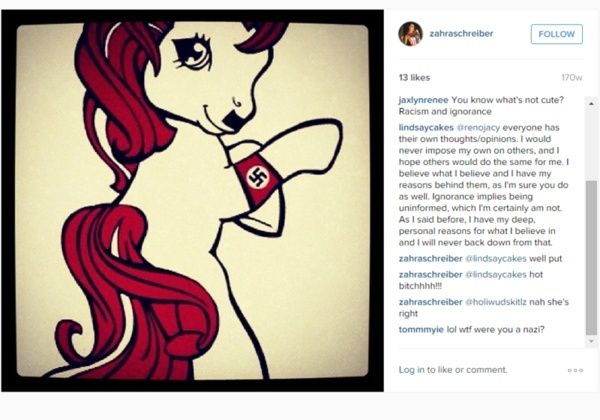This screenshot has height=420, width=600.
Task: Click the FOLLOW button
Action: tap(556, 34)
